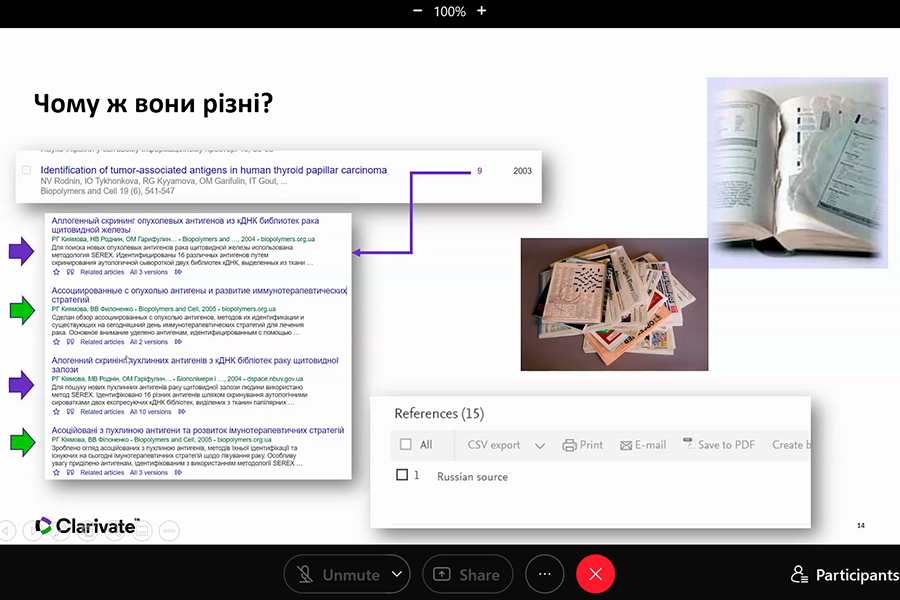Expand the Unmute audio options arrow

[x=397, y=574]
